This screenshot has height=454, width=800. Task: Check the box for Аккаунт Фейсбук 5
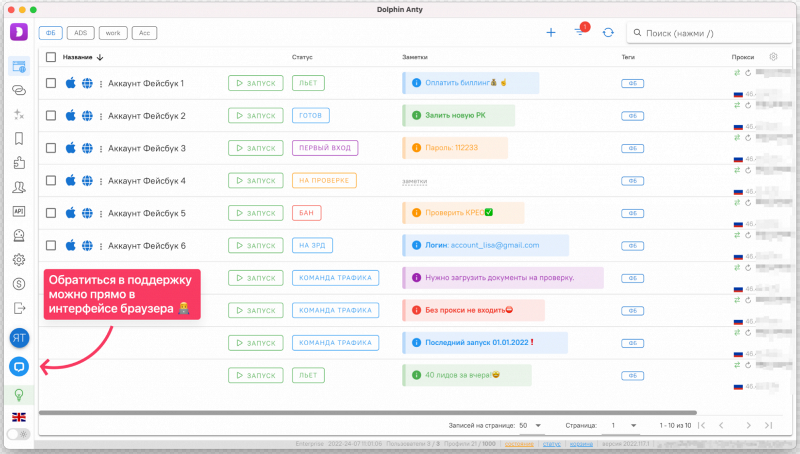point(51,213)
